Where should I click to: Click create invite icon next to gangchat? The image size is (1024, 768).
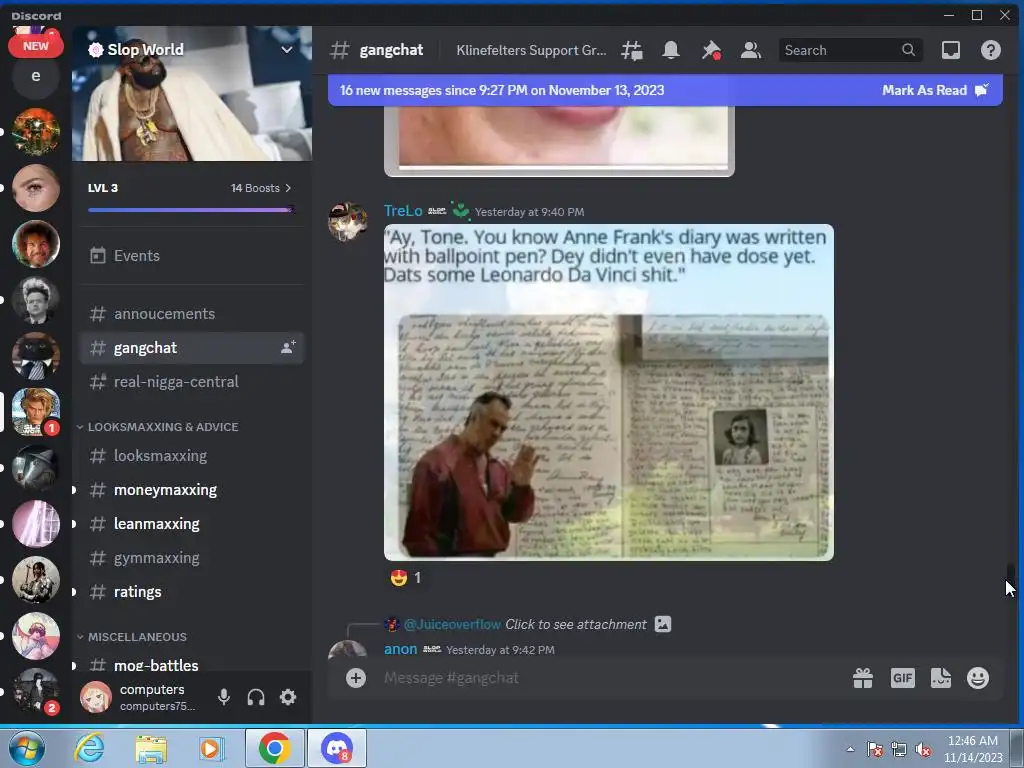click(287, 347)
